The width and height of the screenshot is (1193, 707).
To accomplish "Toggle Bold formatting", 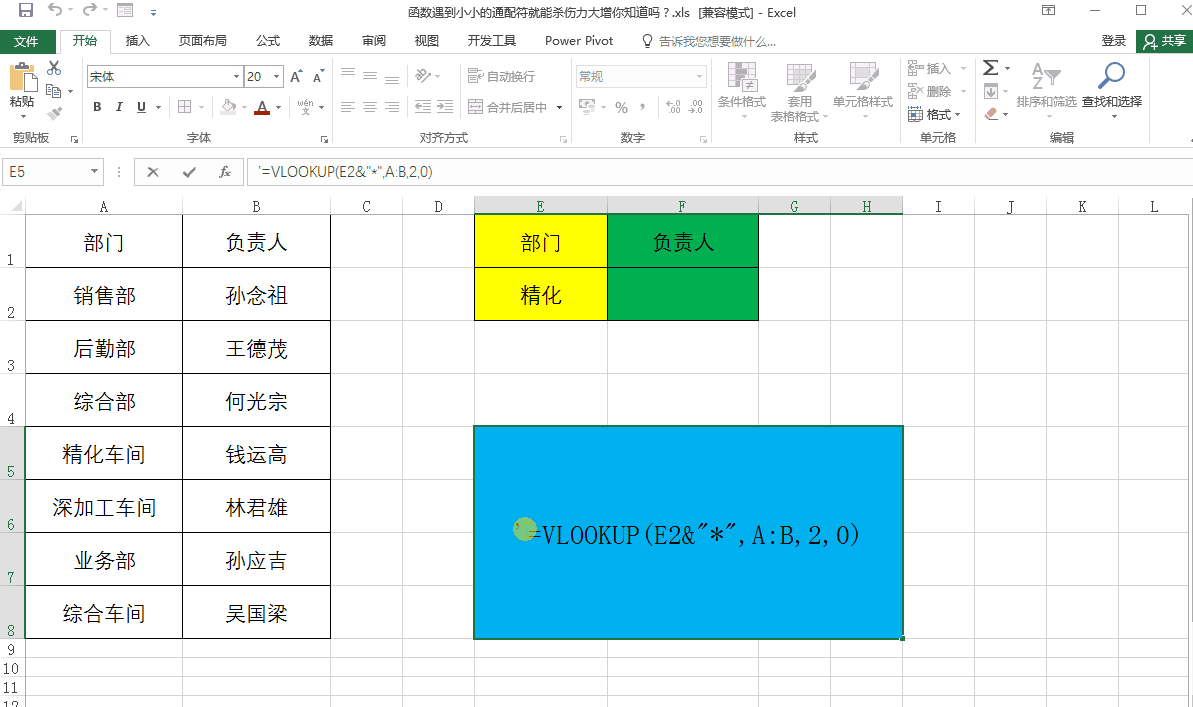I will (x=97, y=107).
